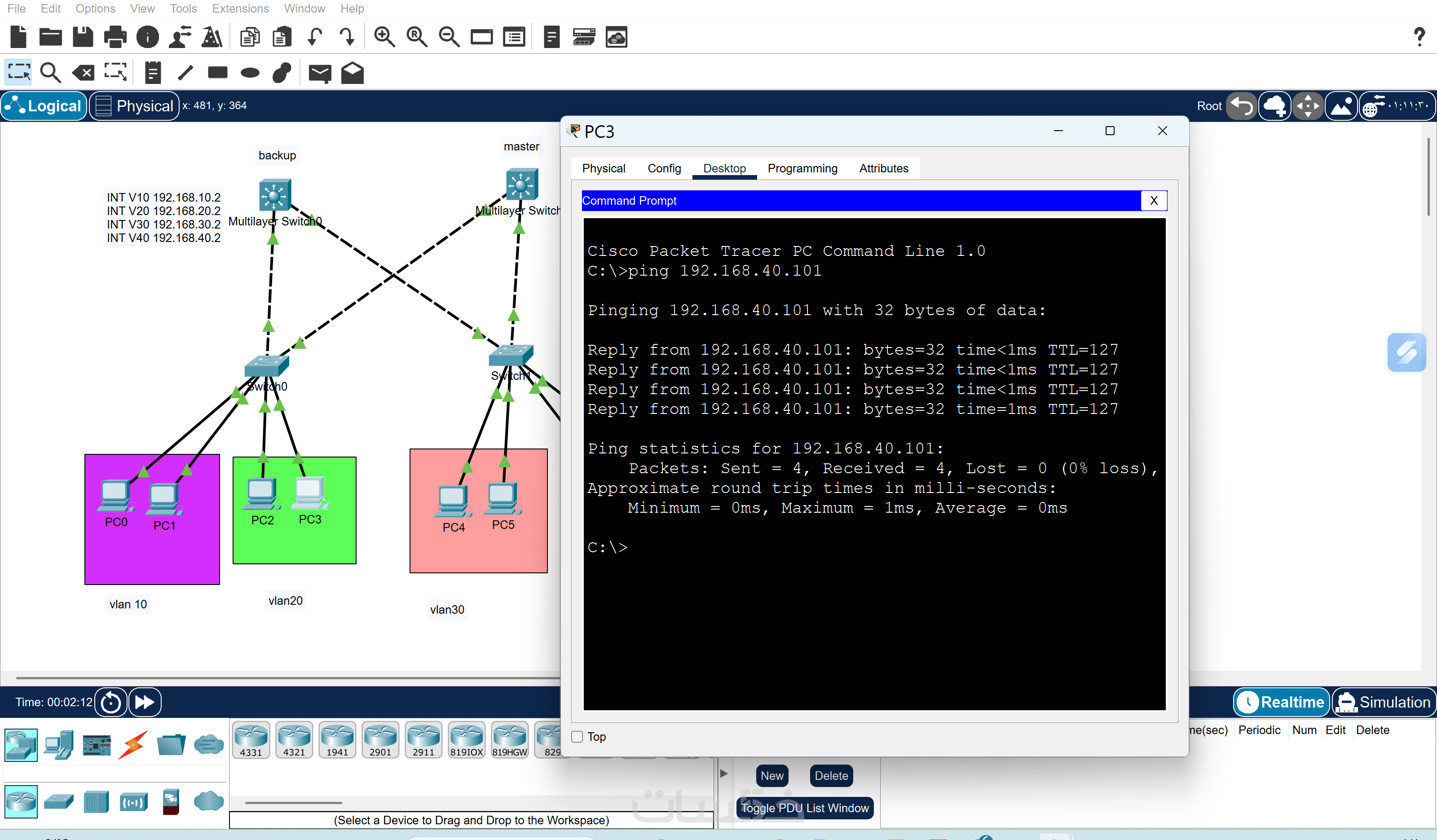The width and height of the screenshot is (1437, 840).
Task: Open the Extensions menu
Action: (240, 9)
